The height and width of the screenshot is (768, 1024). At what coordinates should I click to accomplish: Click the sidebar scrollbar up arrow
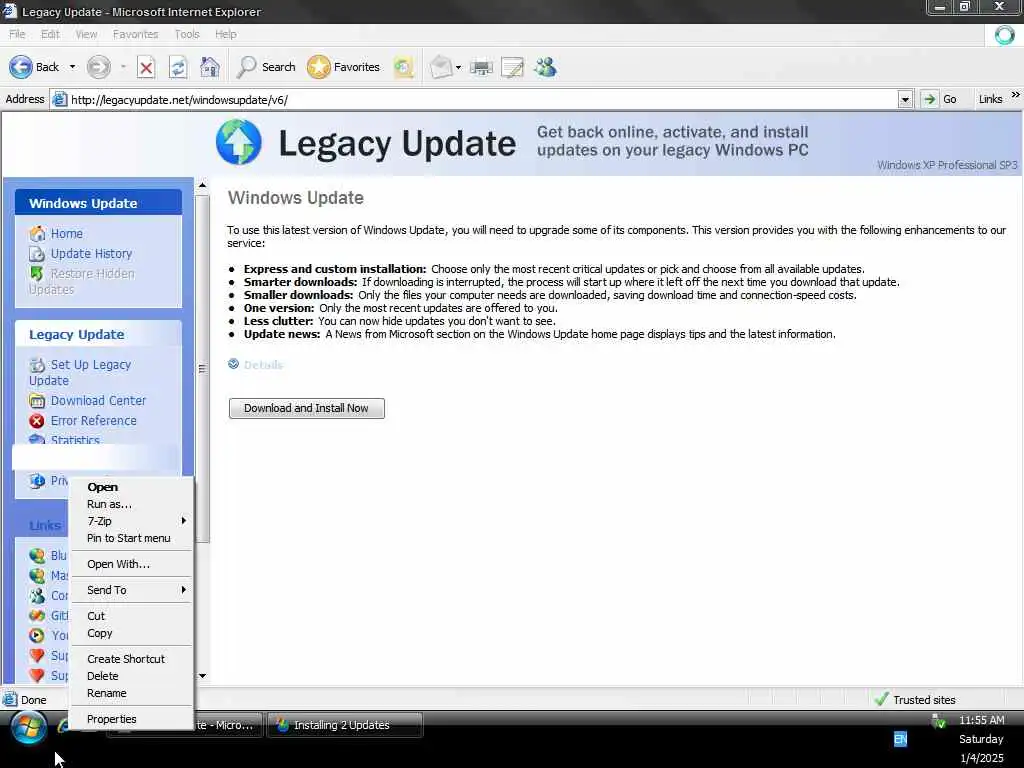[x=202, y=185]
